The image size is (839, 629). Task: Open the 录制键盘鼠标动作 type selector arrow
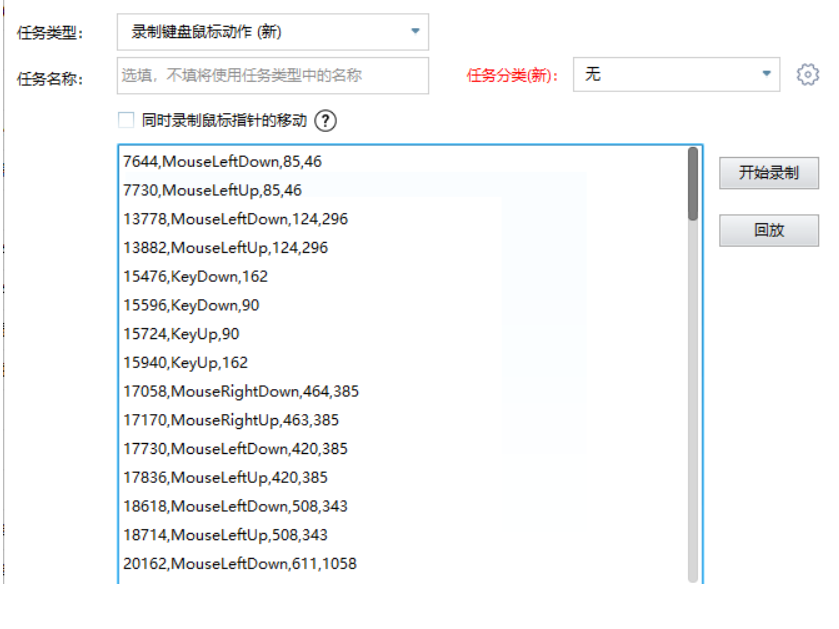pyautogui.click(x=413, y=31)
